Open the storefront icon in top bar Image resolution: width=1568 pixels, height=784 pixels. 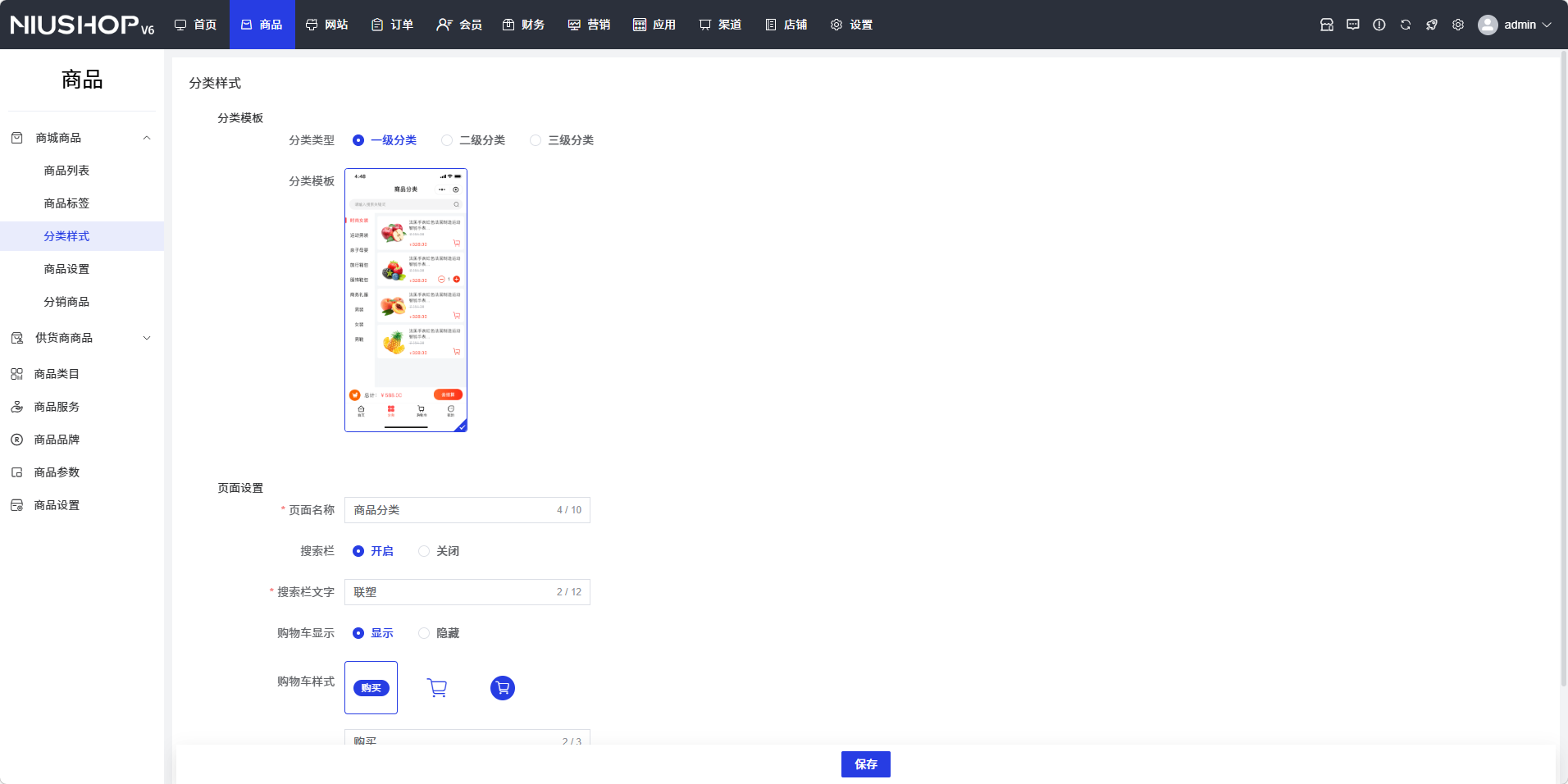point(1326,25)
